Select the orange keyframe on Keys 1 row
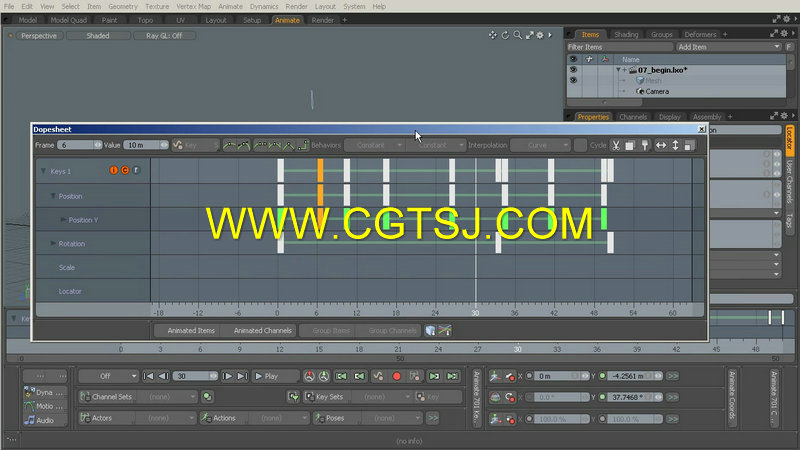The height and width of the screenshot is (450, 800). tap(320, 170)
